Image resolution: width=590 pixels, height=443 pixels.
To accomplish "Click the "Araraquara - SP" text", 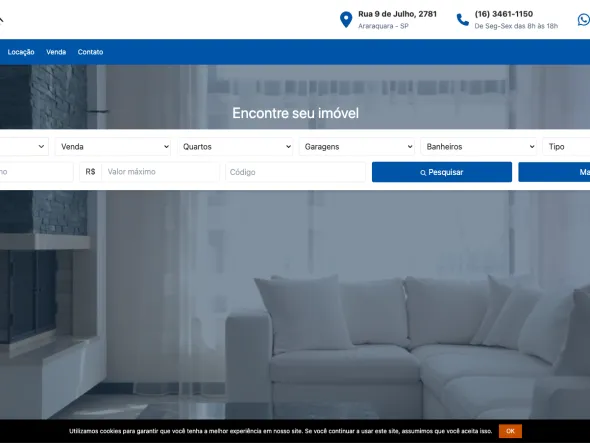I will point(383,26).
